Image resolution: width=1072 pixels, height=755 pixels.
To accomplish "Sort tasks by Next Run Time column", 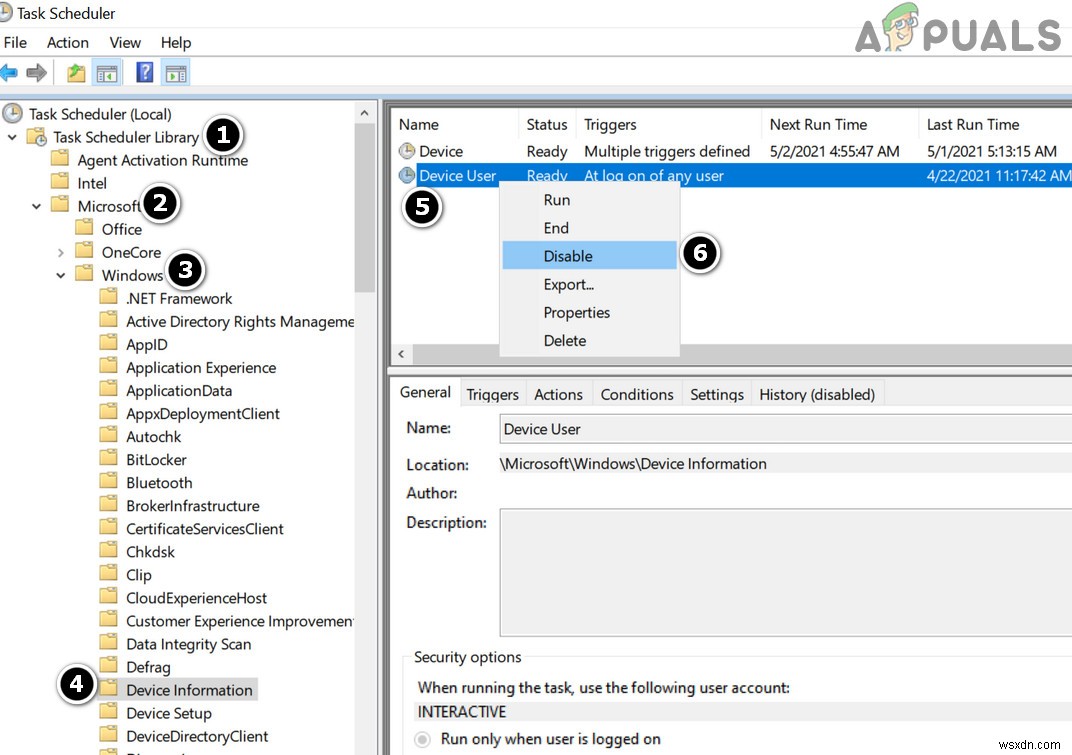I will (818, 124).
